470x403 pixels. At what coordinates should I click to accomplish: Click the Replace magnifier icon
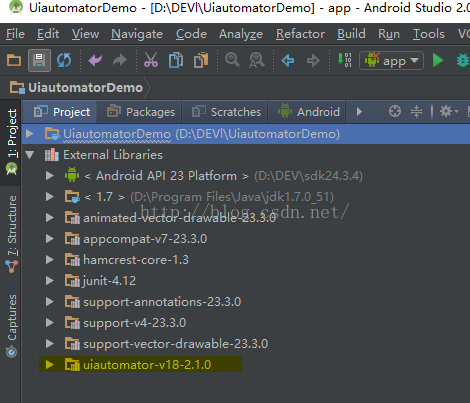(257, 60)
